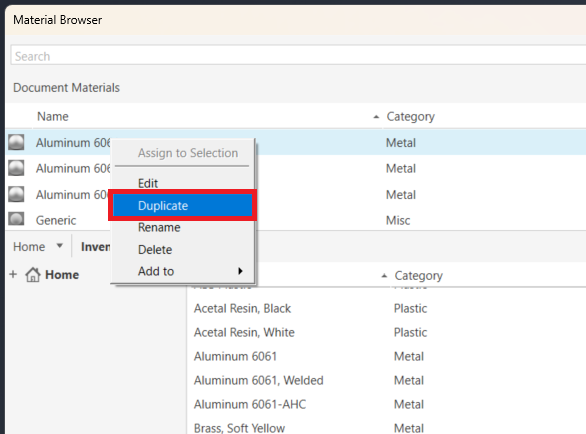Select the Home library tree item
The image size is (586, 434).
tap(62, 275)
